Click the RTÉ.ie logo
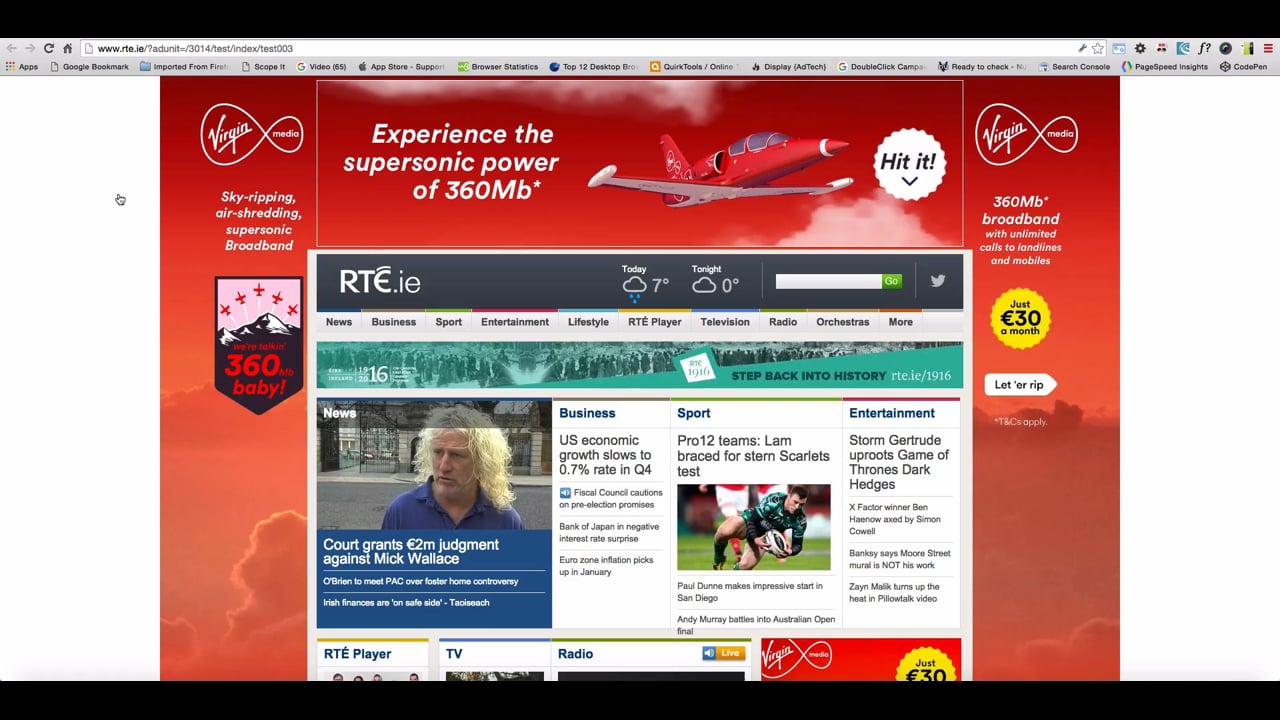The width and height of the screenshot is (1280, 720). (380, 281)
